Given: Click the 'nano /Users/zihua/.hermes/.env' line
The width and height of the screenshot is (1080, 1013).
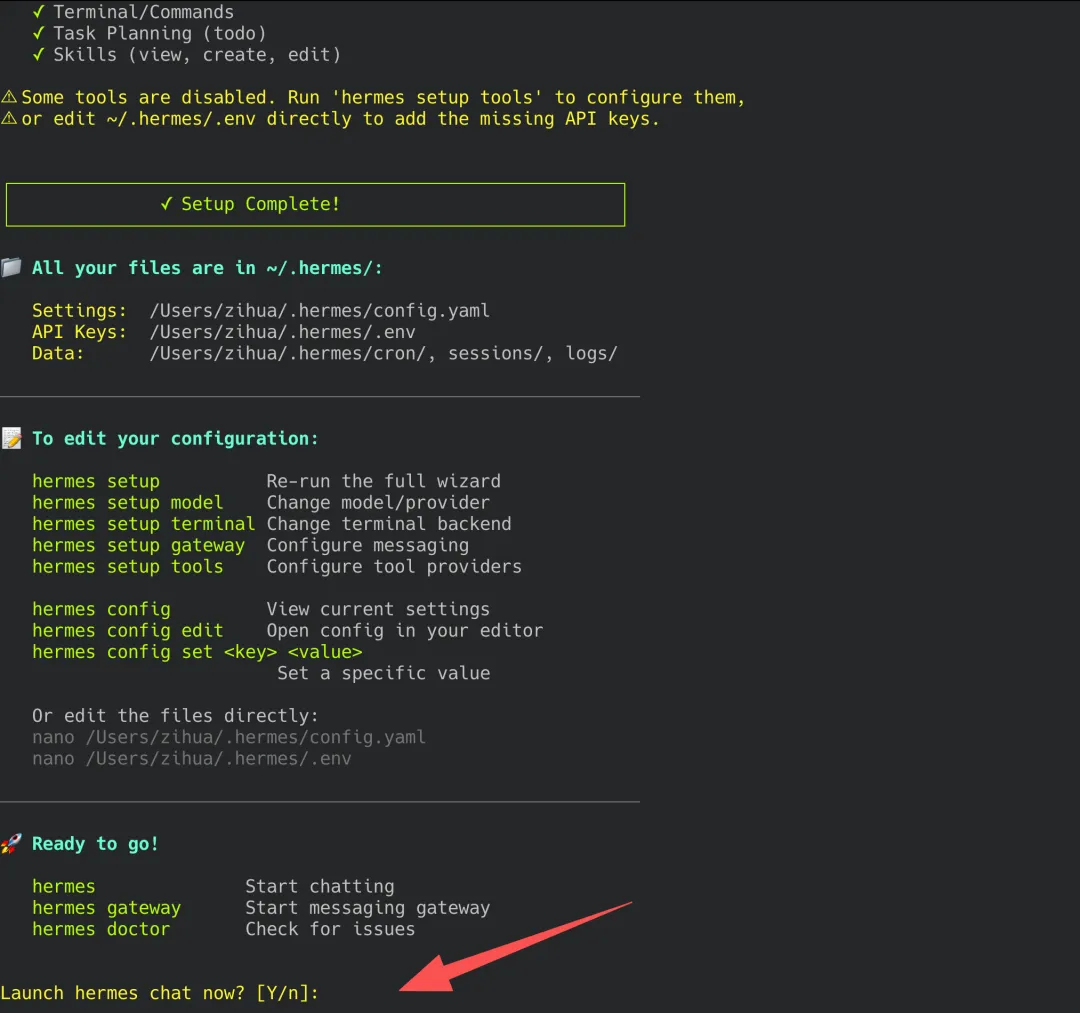Looking at the screenshot, I should click(x=191, y=759).
